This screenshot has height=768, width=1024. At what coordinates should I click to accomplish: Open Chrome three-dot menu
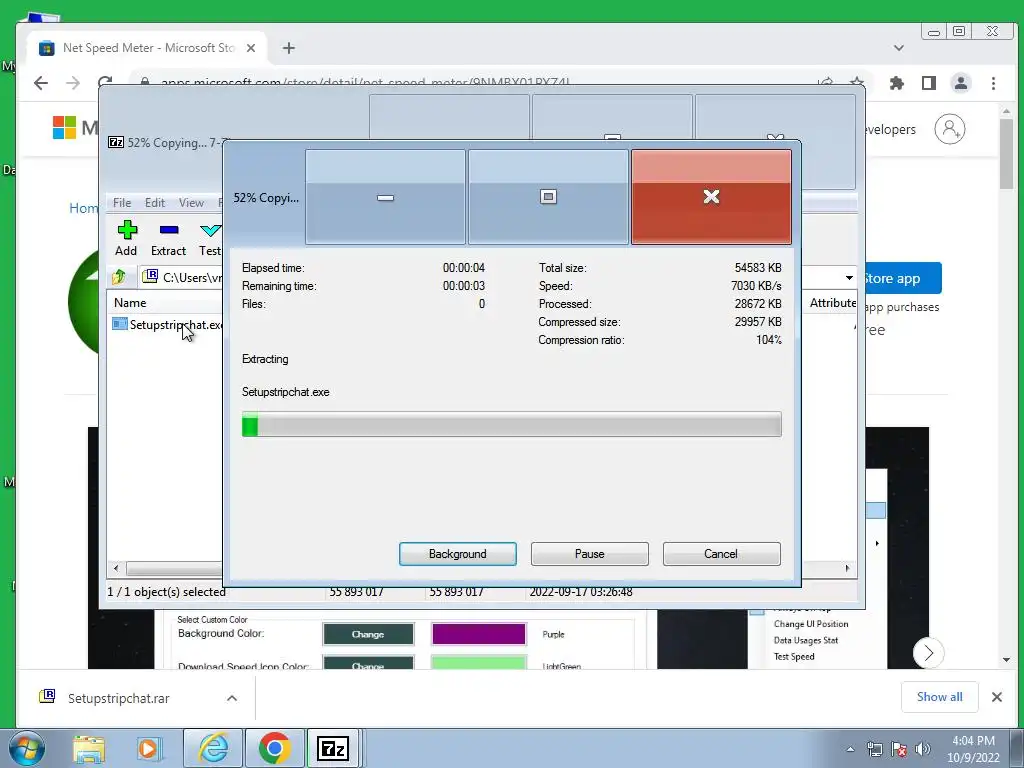(x=993, y=83)
